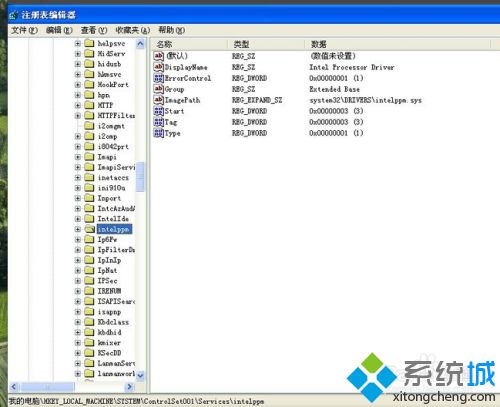Select the lanmanworkstation key
The width and height of the screenshot is (500, 407).
[x=116, y=374]
